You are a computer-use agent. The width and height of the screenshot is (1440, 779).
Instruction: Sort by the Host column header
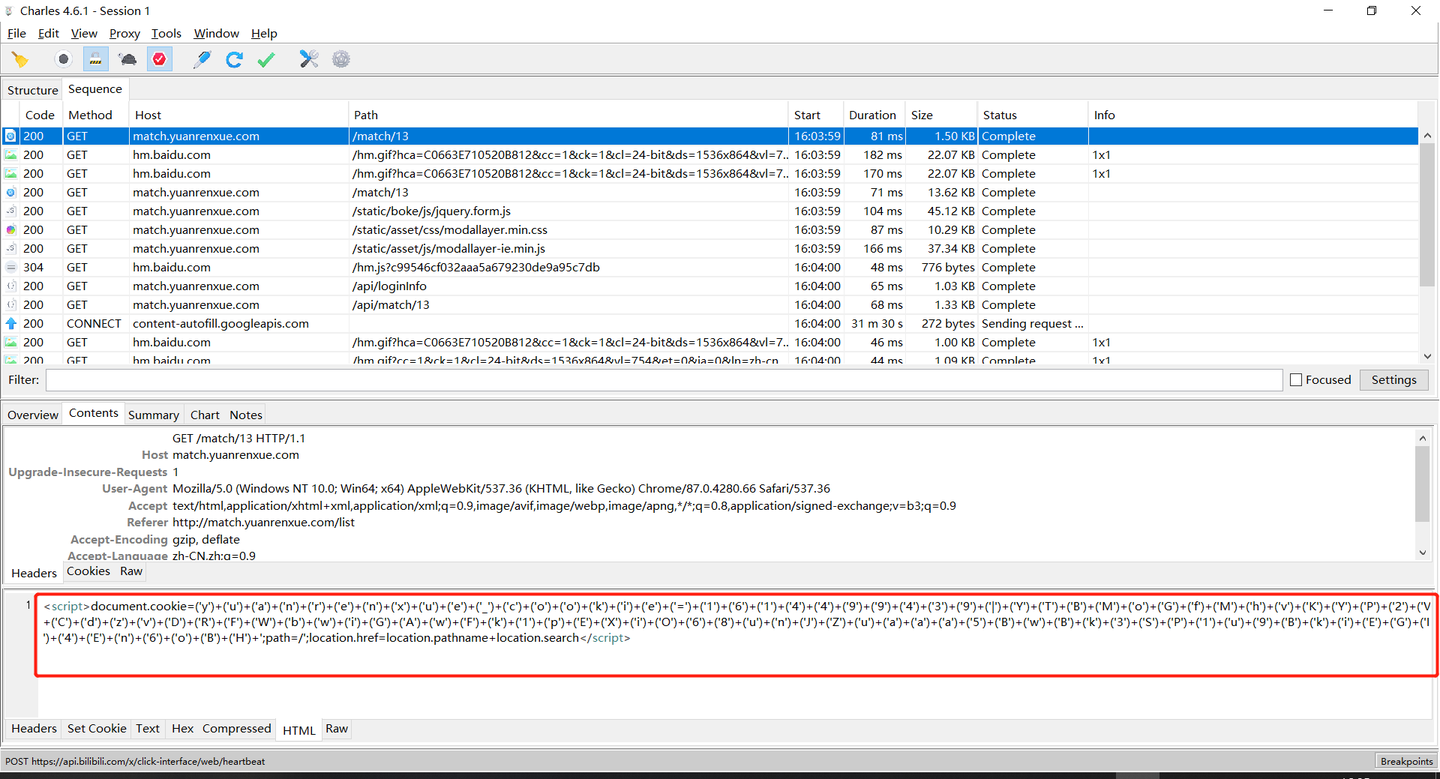[239, 115]
